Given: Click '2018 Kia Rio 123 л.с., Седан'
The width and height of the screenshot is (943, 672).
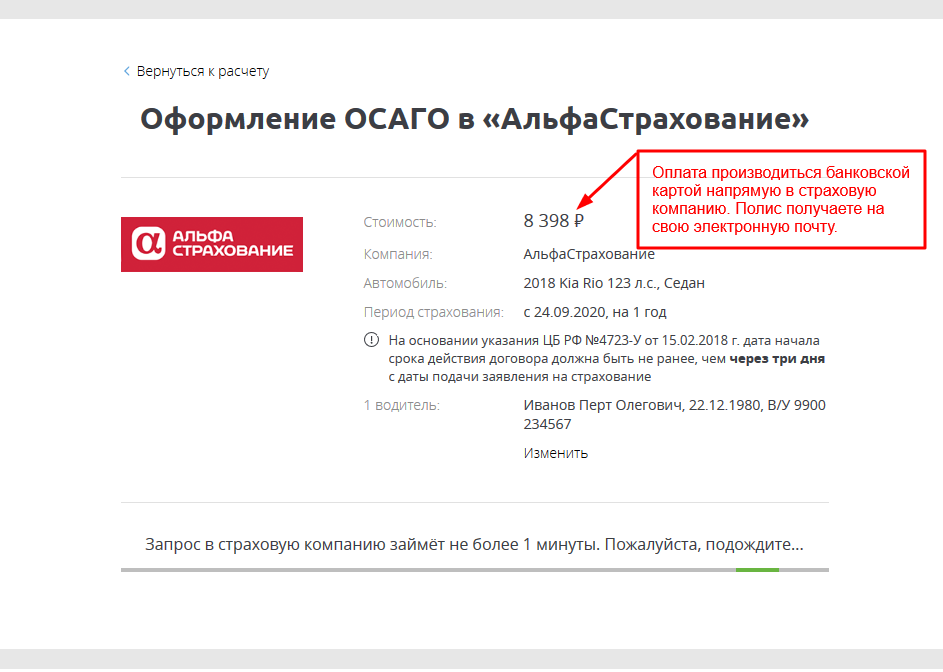Looking at the screenshot, I should point(614,283).
